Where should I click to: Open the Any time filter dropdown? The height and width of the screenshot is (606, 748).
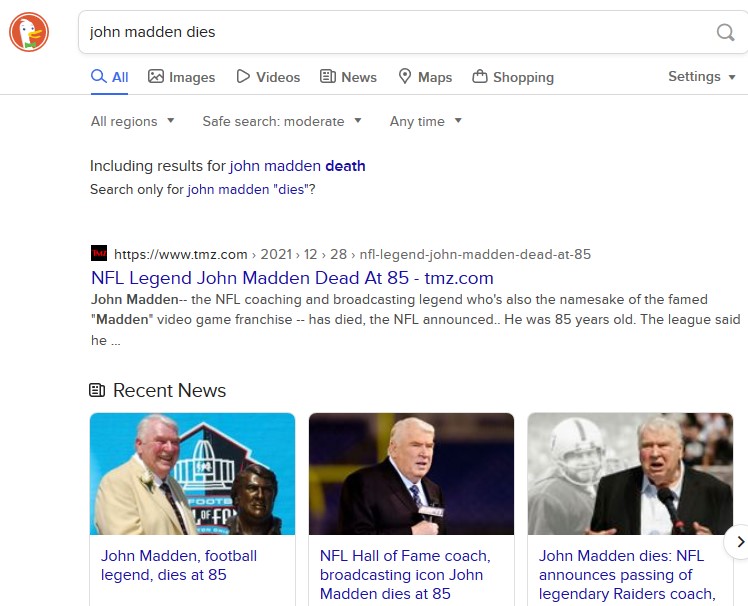pos(426,121)
